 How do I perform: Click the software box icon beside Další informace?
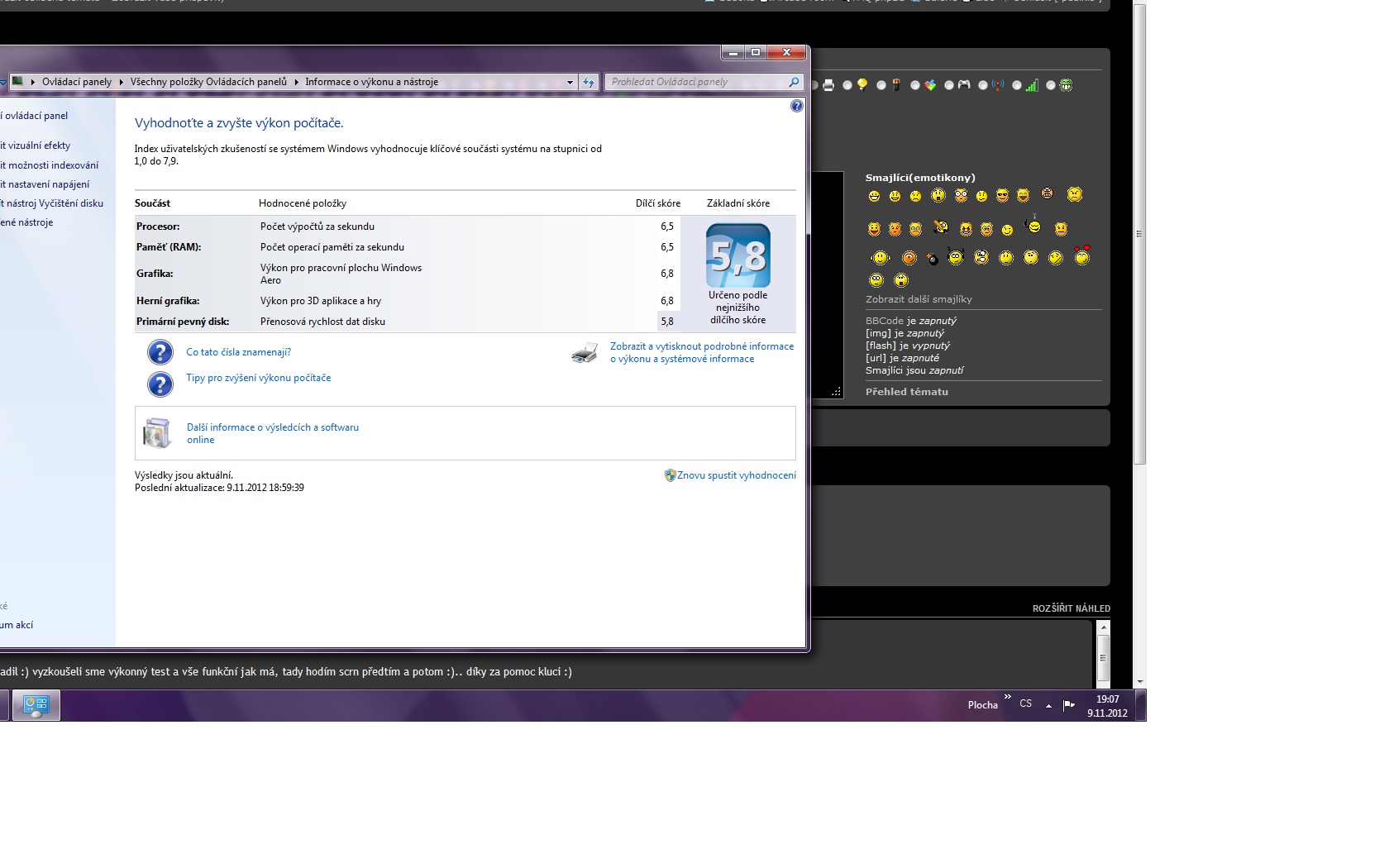pyautogui.click(x=156, y=433)
